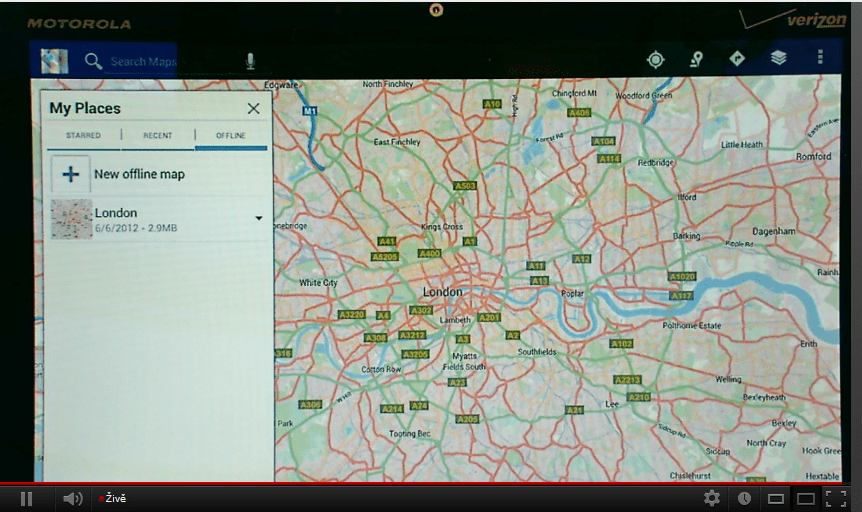Screen dimensions: 862x512
Task: Switch the player to small size
Action: 776,499
